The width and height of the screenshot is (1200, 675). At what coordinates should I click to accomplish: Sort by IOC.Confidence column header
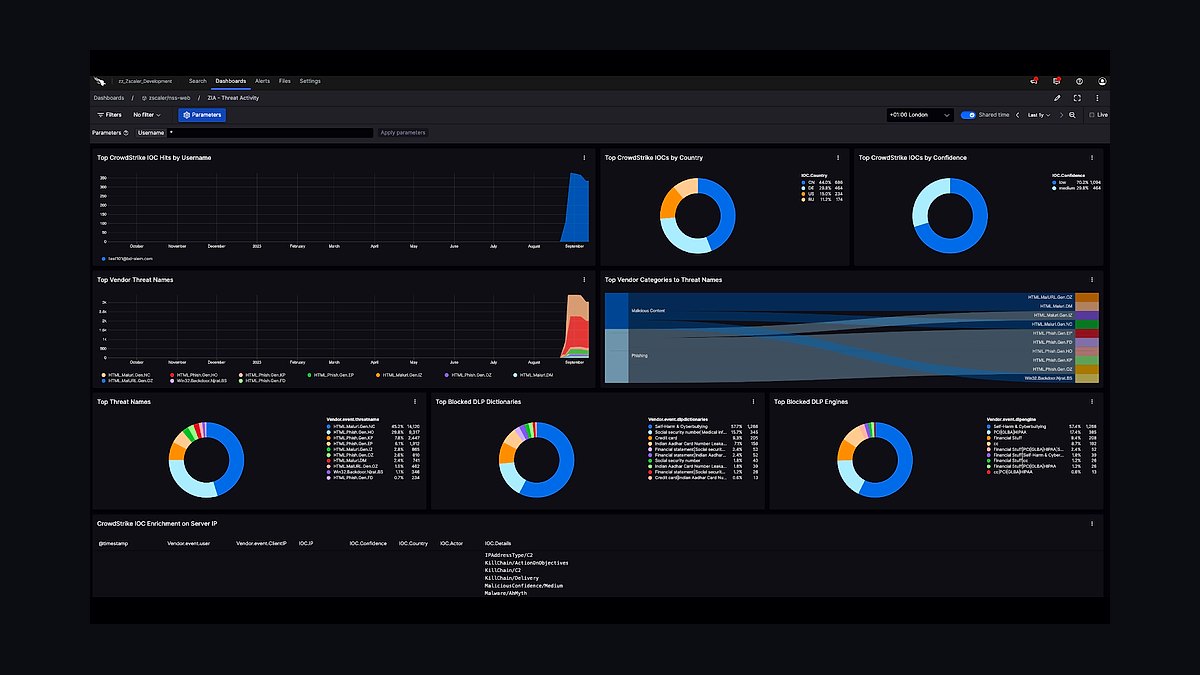click(x=368, y=543)
